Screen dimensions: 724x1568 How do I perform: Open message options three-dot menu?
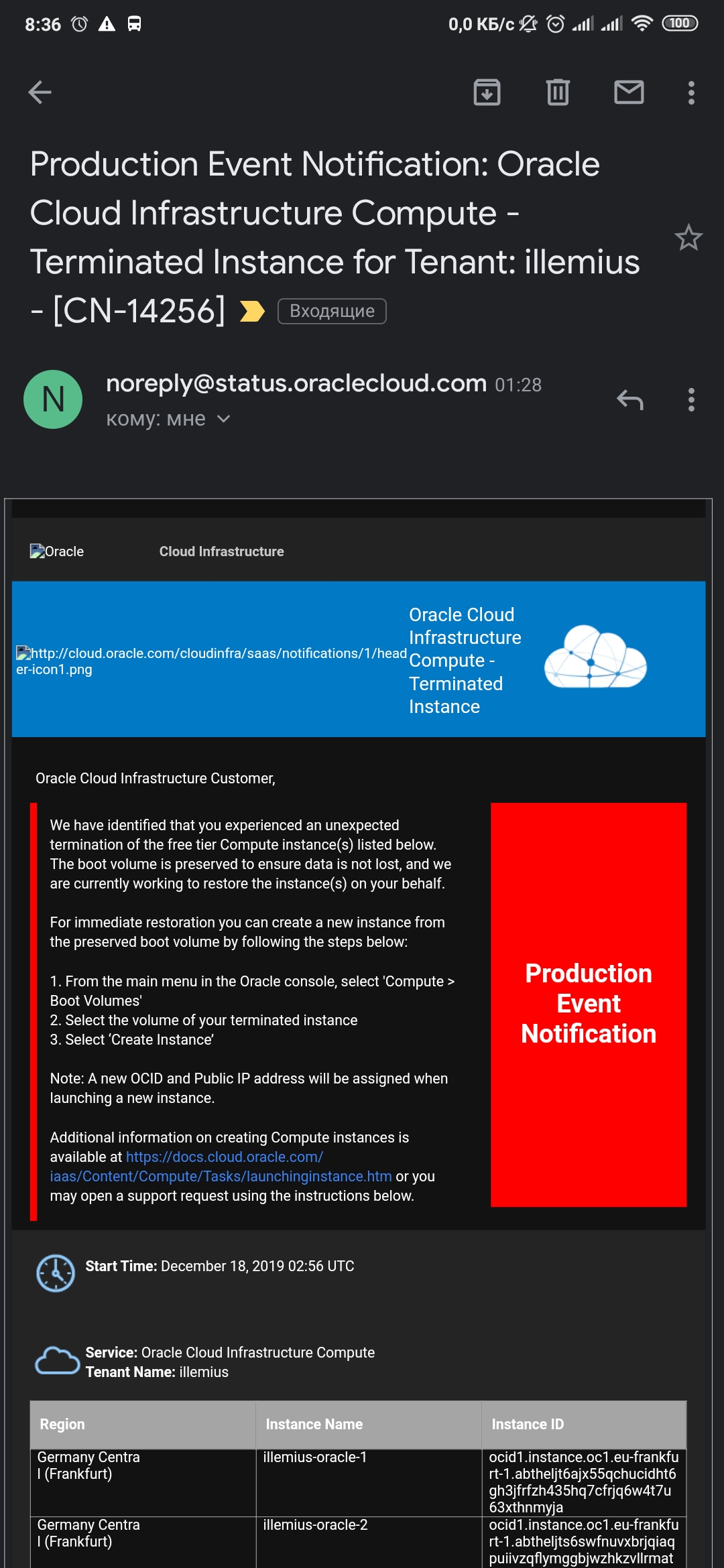click(691, 400)
